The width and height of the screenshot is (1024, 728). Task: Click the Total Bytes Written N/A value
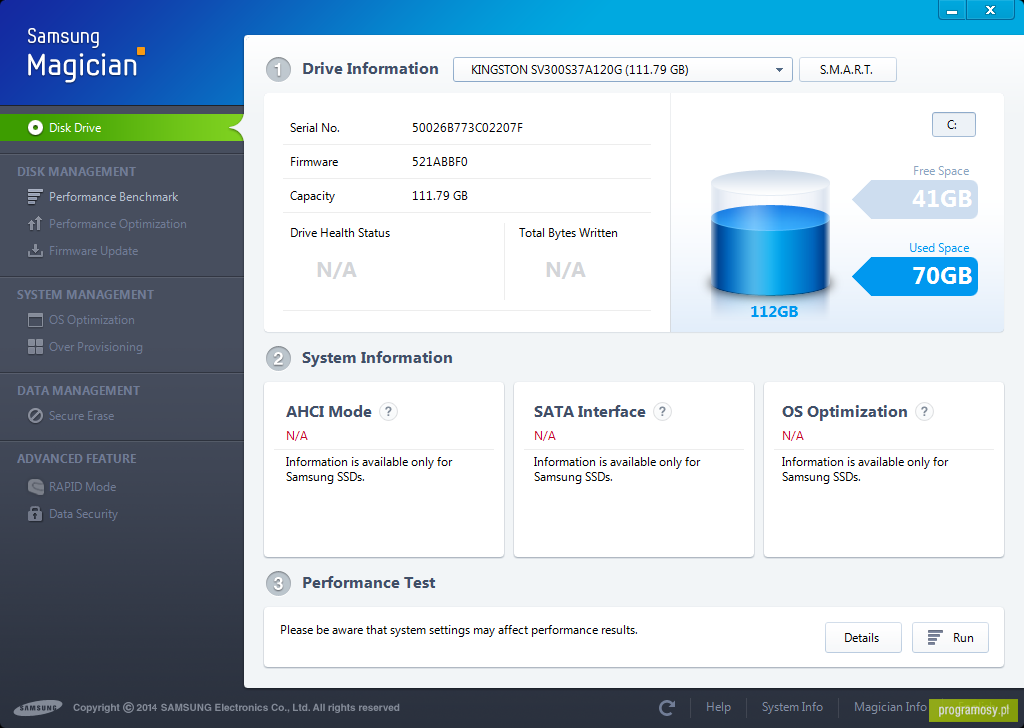(566, 270)
